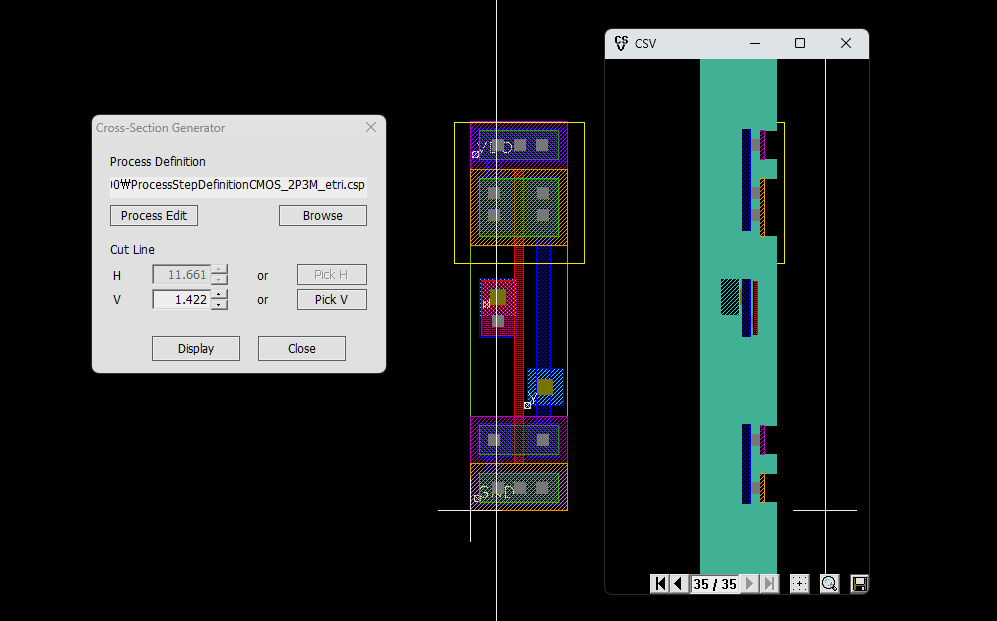Image resolution: width=997 pixels, height=621 pixels.
Task: Click the Pick V button
Action: point(331,299)
